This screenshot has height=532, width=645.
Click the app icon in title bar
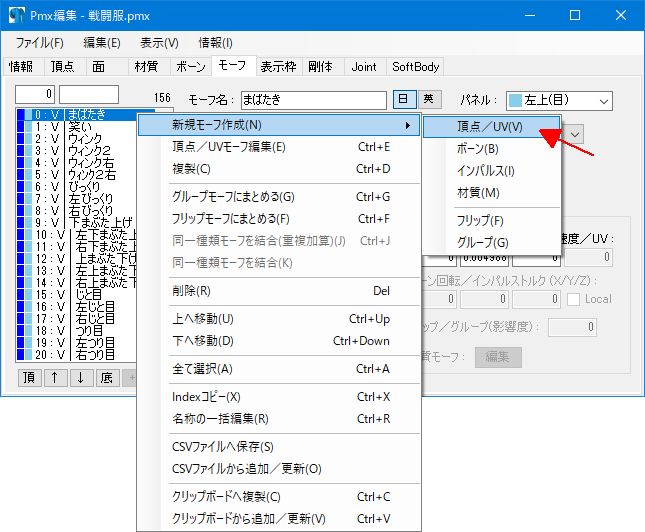pyautogui.click(x=17, y=15)
